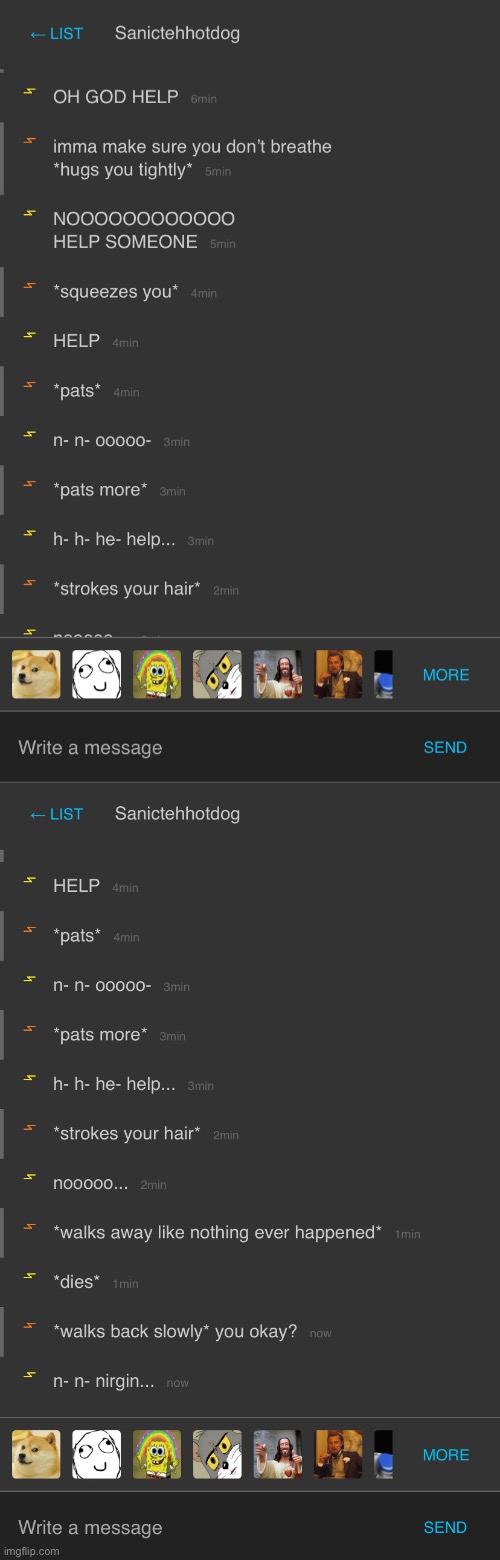
Task: Click SEND in the lower chat
Action: click(x=445, y=1527)
